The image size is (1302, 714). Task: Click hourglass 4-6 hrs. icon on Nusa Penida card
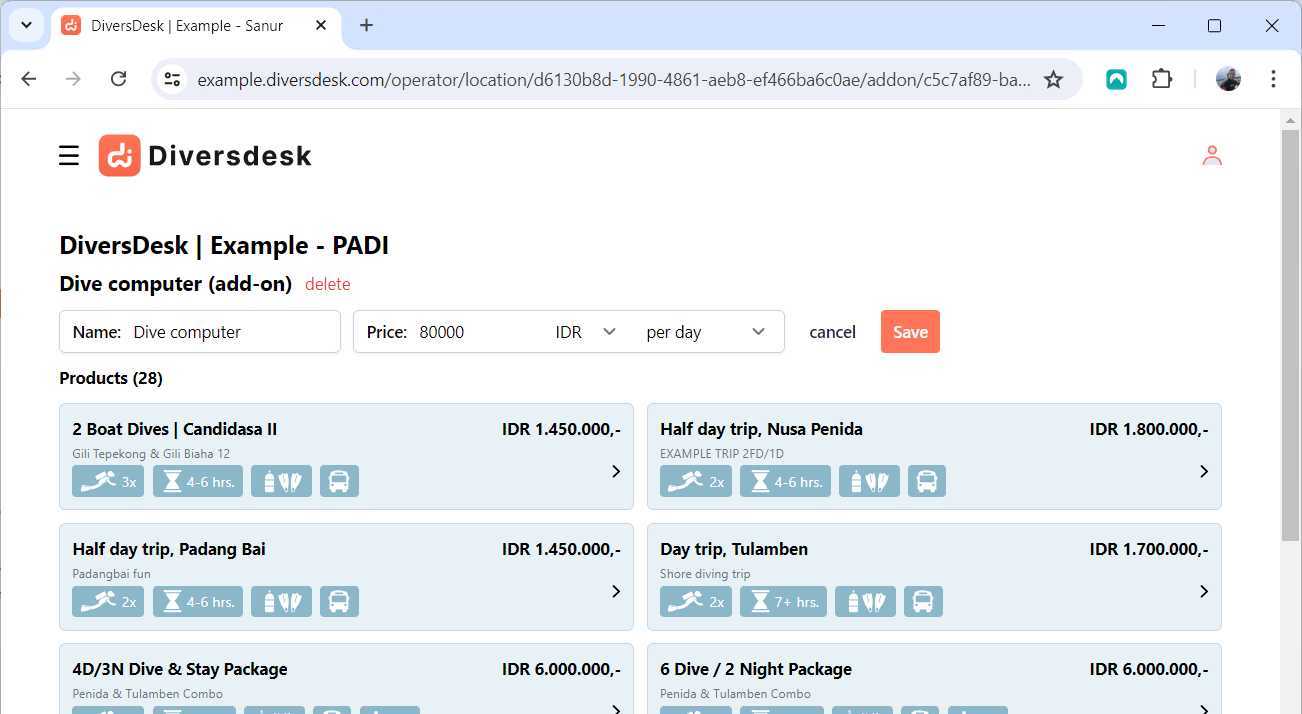785,481
